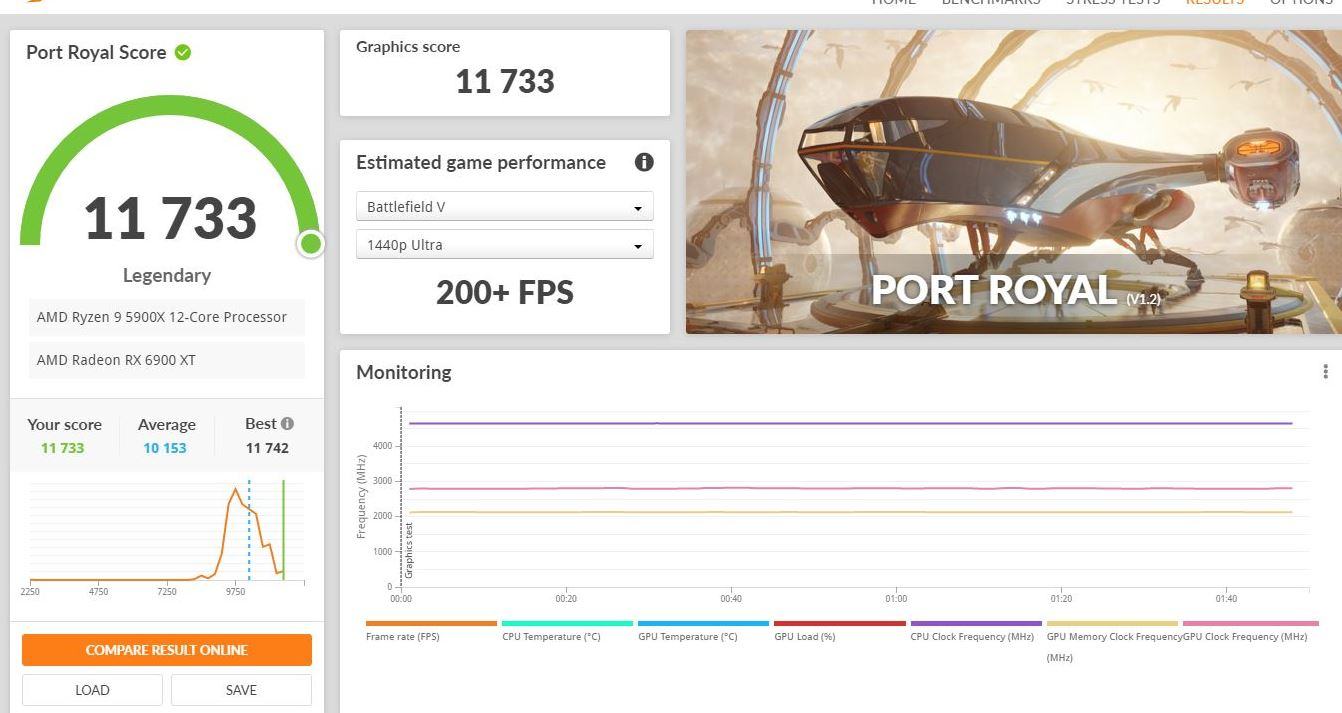Screen dimensions: 1342x713
Task: Click the Estimated game performance heading
Action: tap(481, 162)
